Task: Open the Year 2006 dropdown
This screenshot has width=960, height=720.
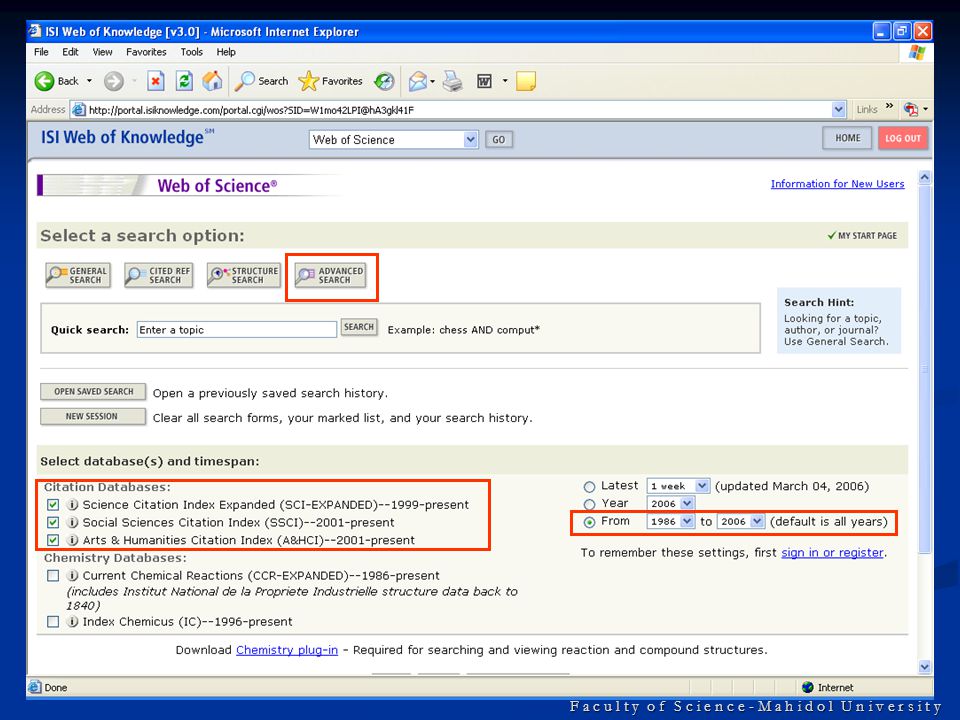Action: (x=670, y=503)
